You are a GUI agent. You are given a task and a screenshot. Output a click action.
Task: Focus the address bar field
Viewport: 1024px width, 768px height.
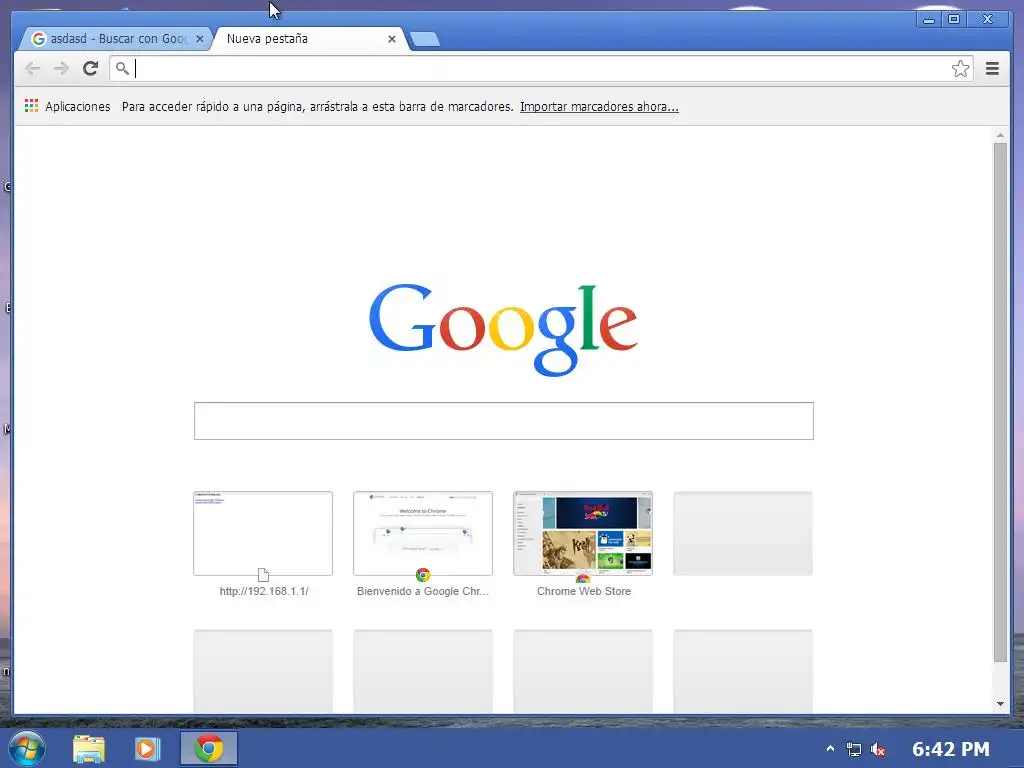541,69
